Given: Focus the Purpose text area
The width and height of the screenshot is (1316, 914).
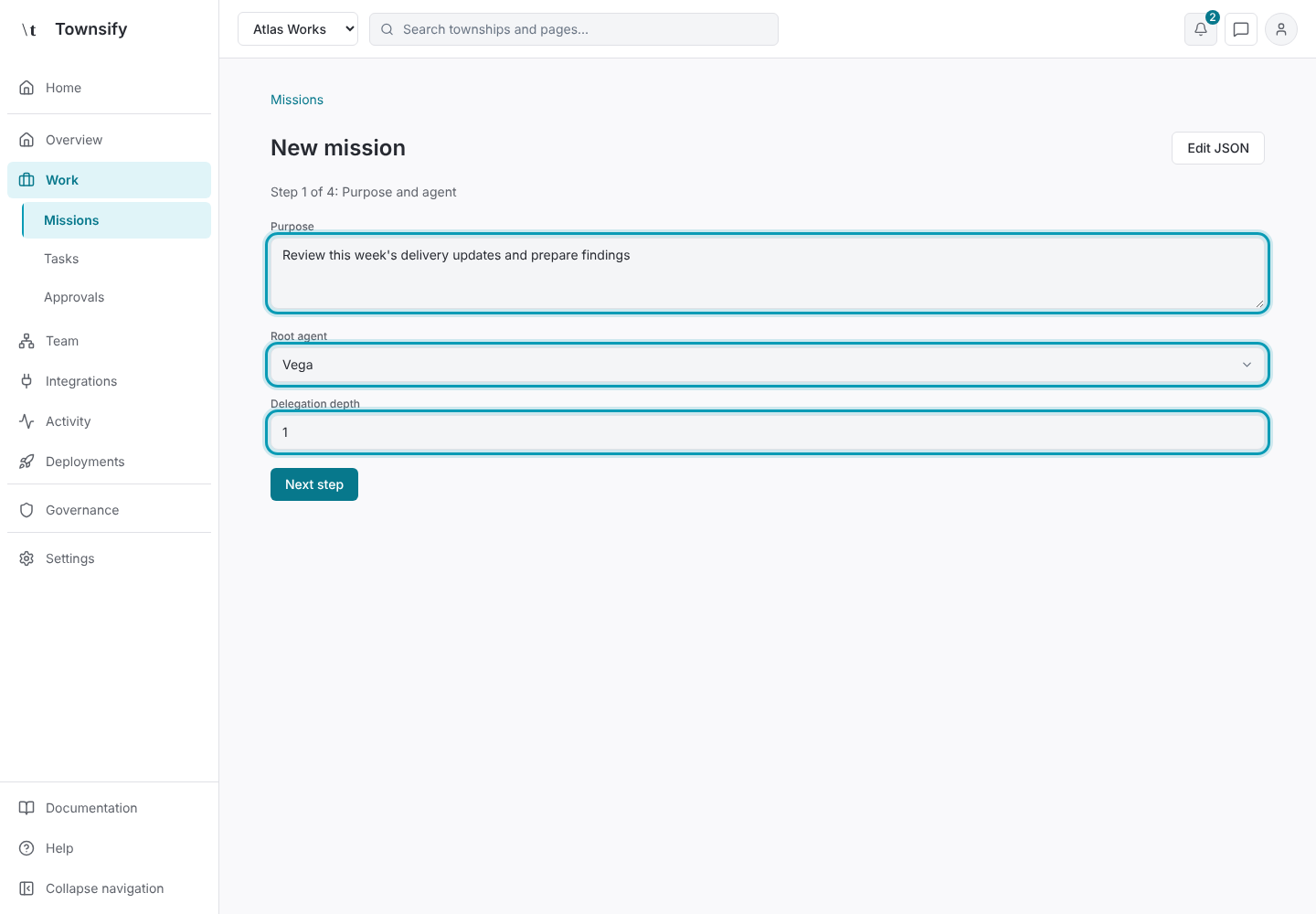Looking at the screenshot, I should tap(768, 273).
